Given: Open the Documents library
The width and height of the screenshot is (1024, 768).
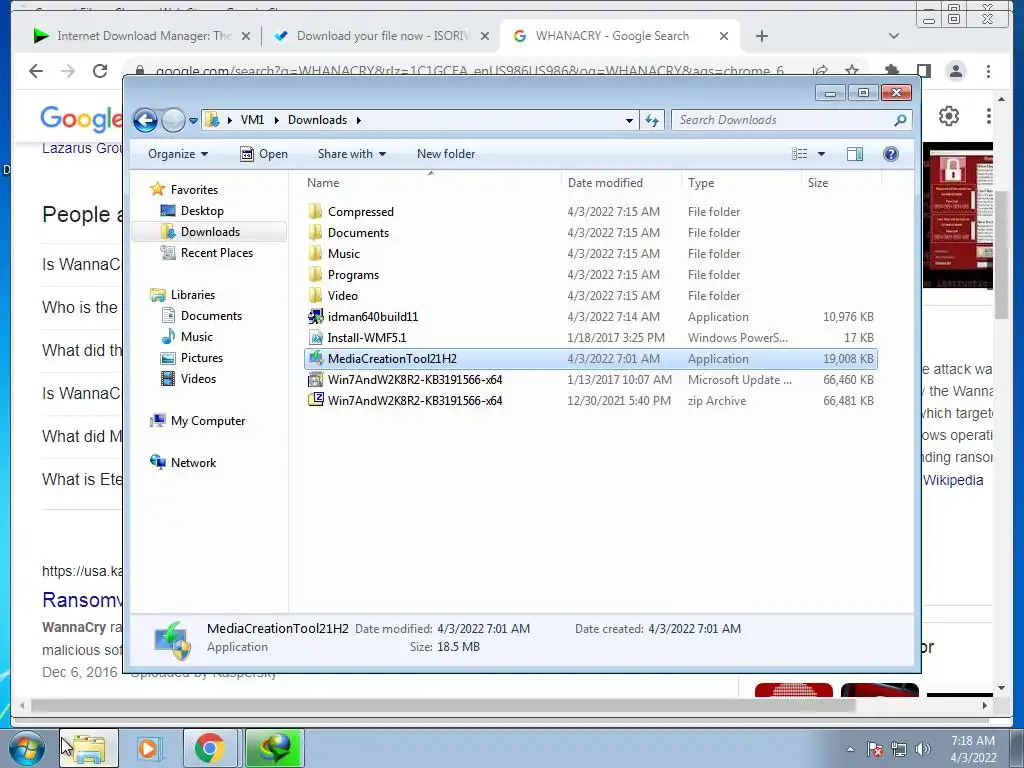Looking at the screenshot, I should pyautogui.click(x=210, y=316).
